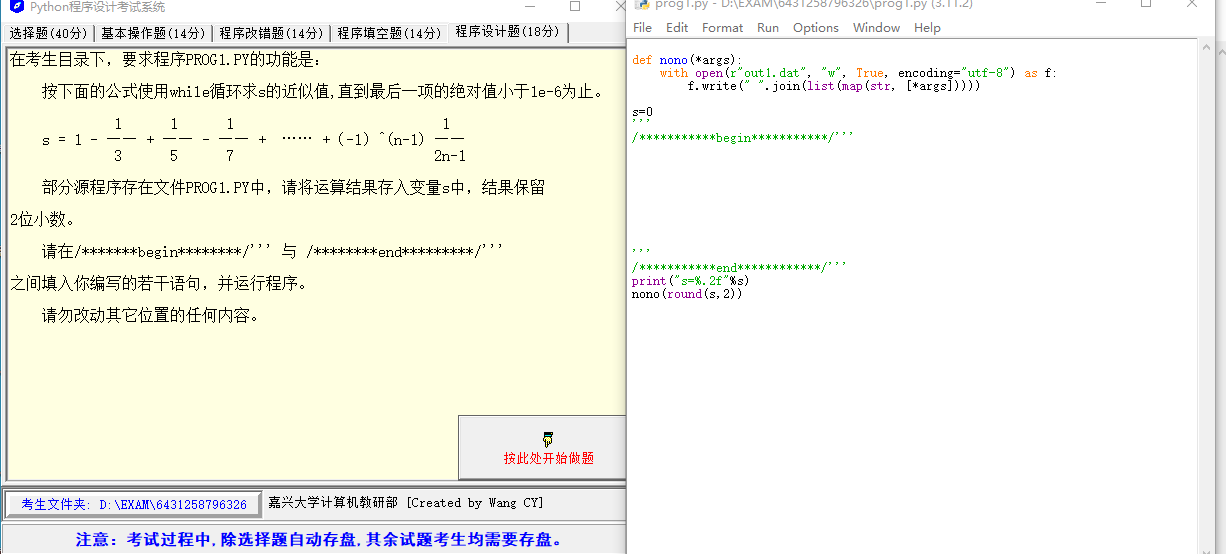Close the exam system window
Image resolution: width=1226 pixels, height=554 pixels.
(620, 6)
